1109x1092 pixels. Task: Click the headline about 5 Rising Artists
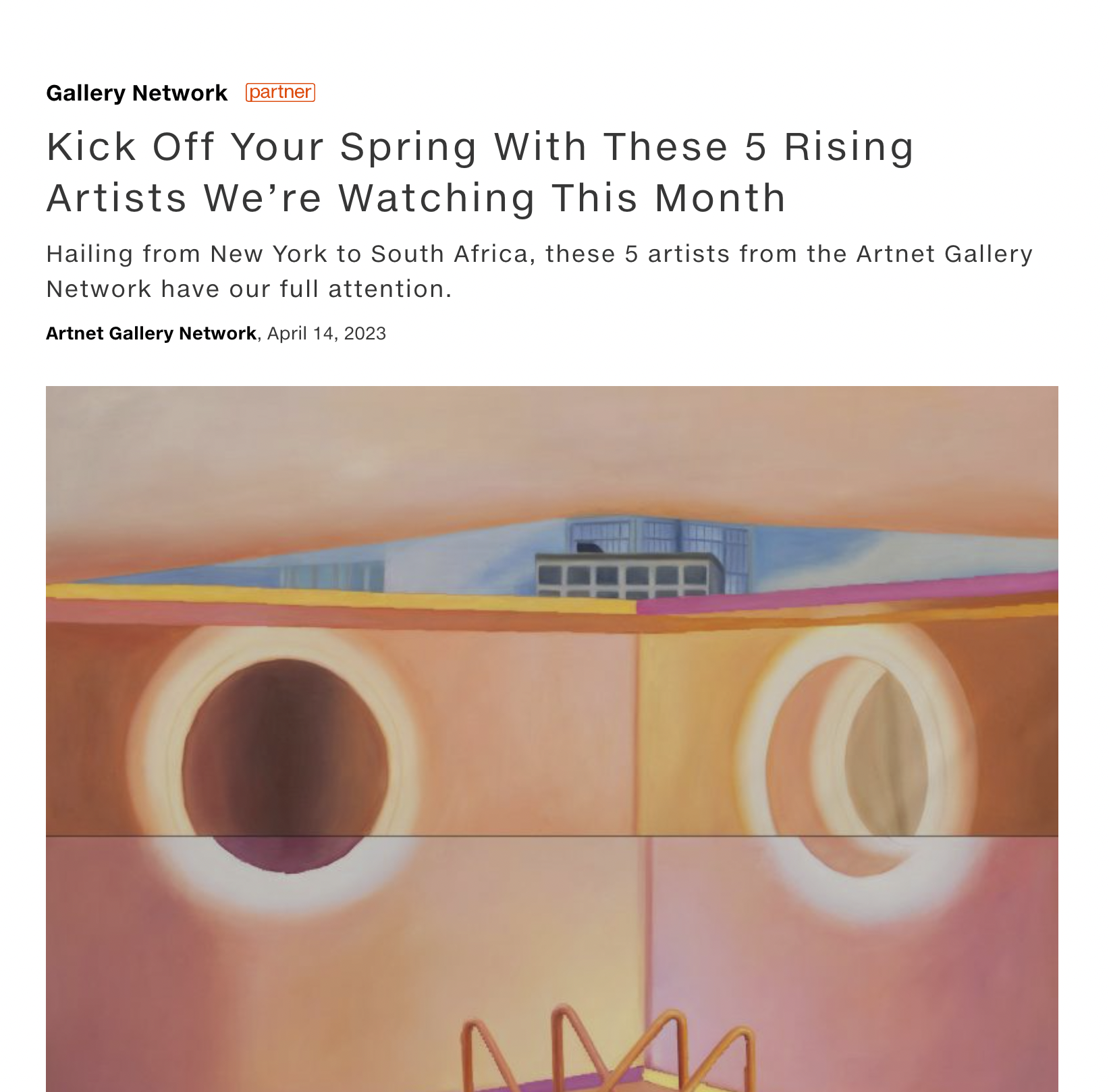click(x=480, y=171)
